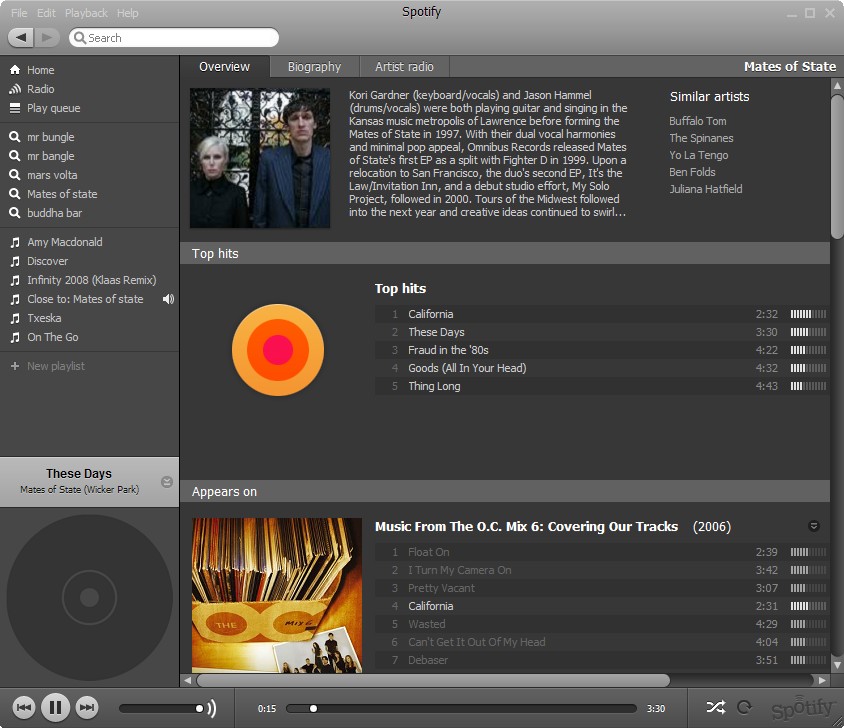Click the note icon beside Discover playlist
Screen dimensions: 844x728
[15, 261]
